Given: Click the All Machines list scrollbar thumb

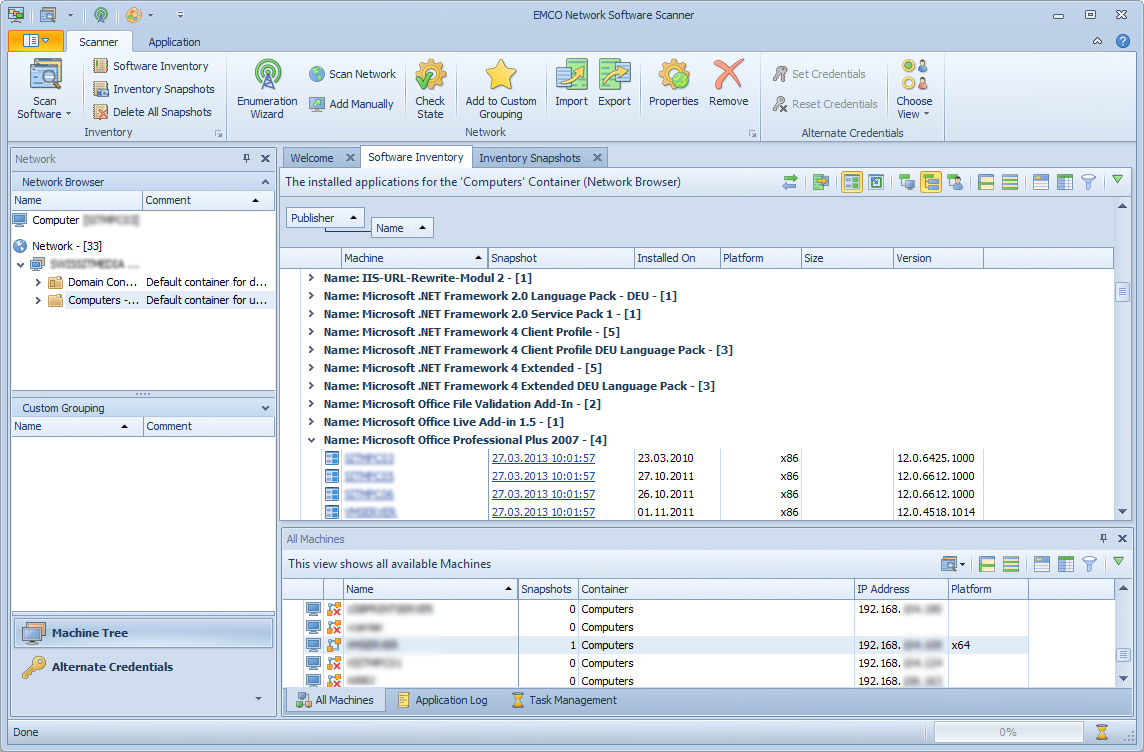Looking at the screenshot, I should point(1124,654).
